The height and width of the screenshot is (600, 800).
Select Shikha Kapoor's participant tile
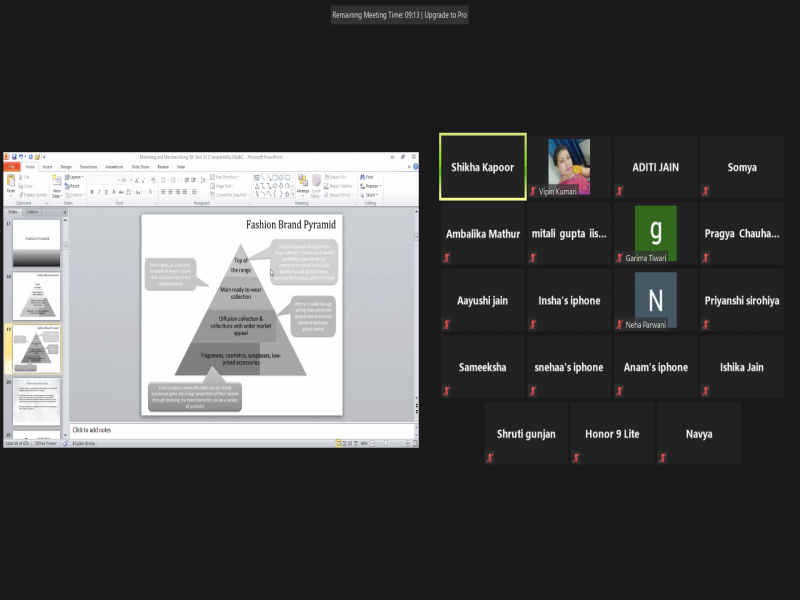tap(482, 167)
